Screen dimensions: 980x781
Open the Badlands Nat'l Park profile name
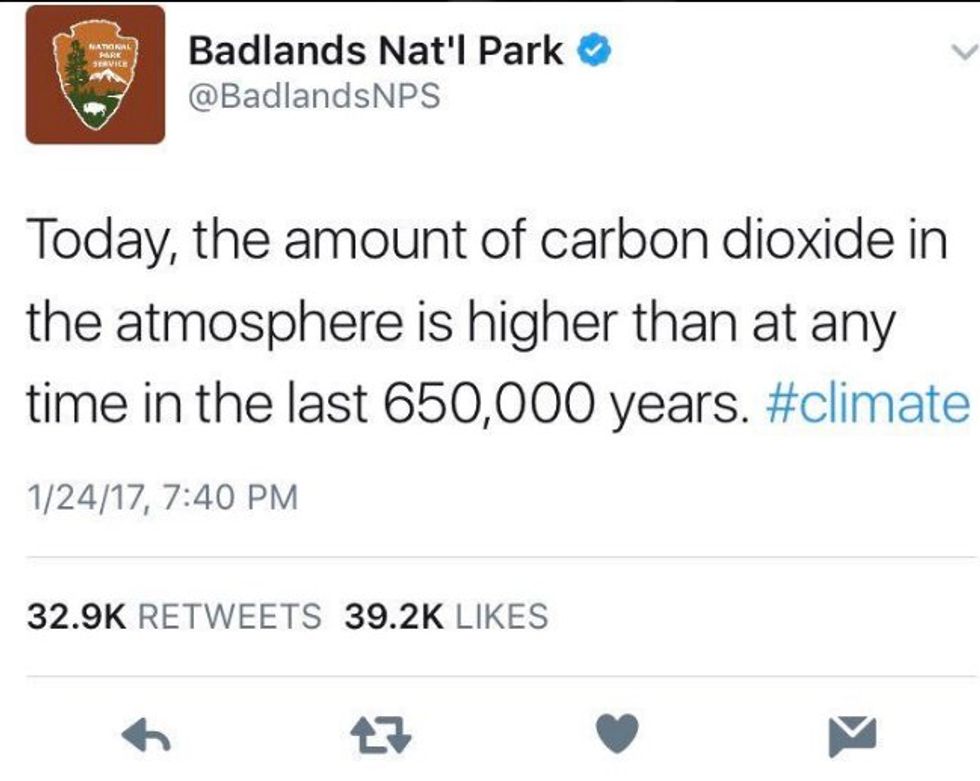[376, 52]
